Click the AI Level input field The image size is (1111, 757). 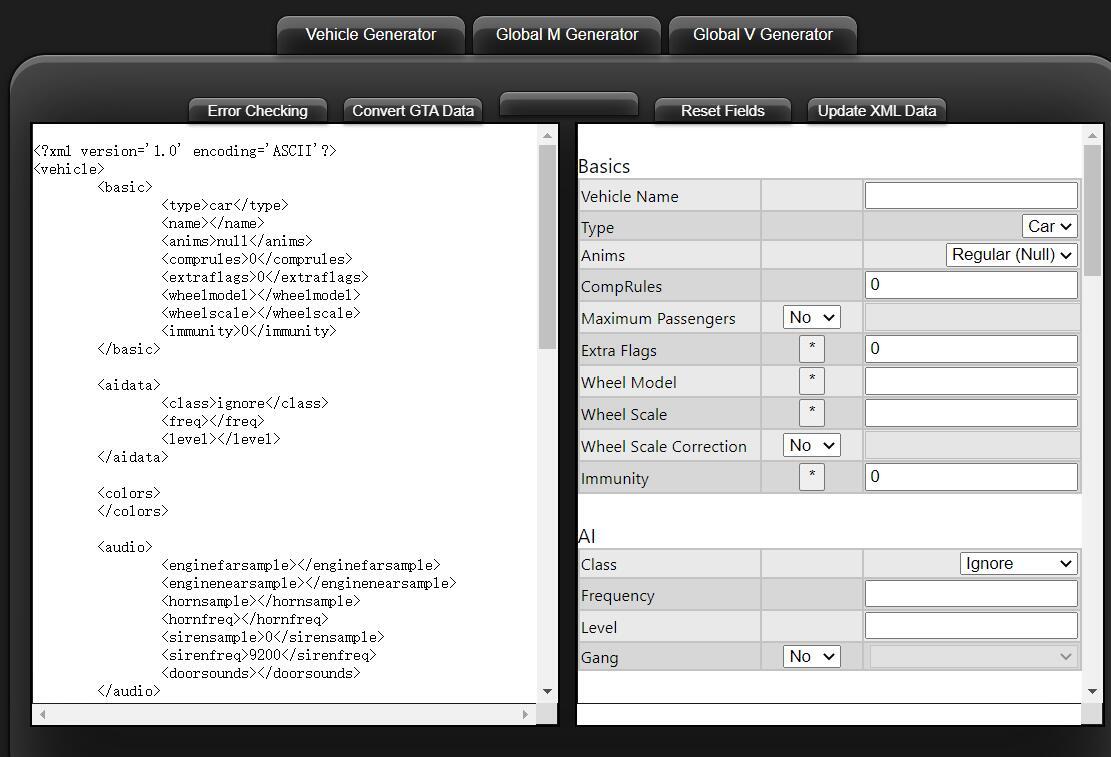(971, 626)
